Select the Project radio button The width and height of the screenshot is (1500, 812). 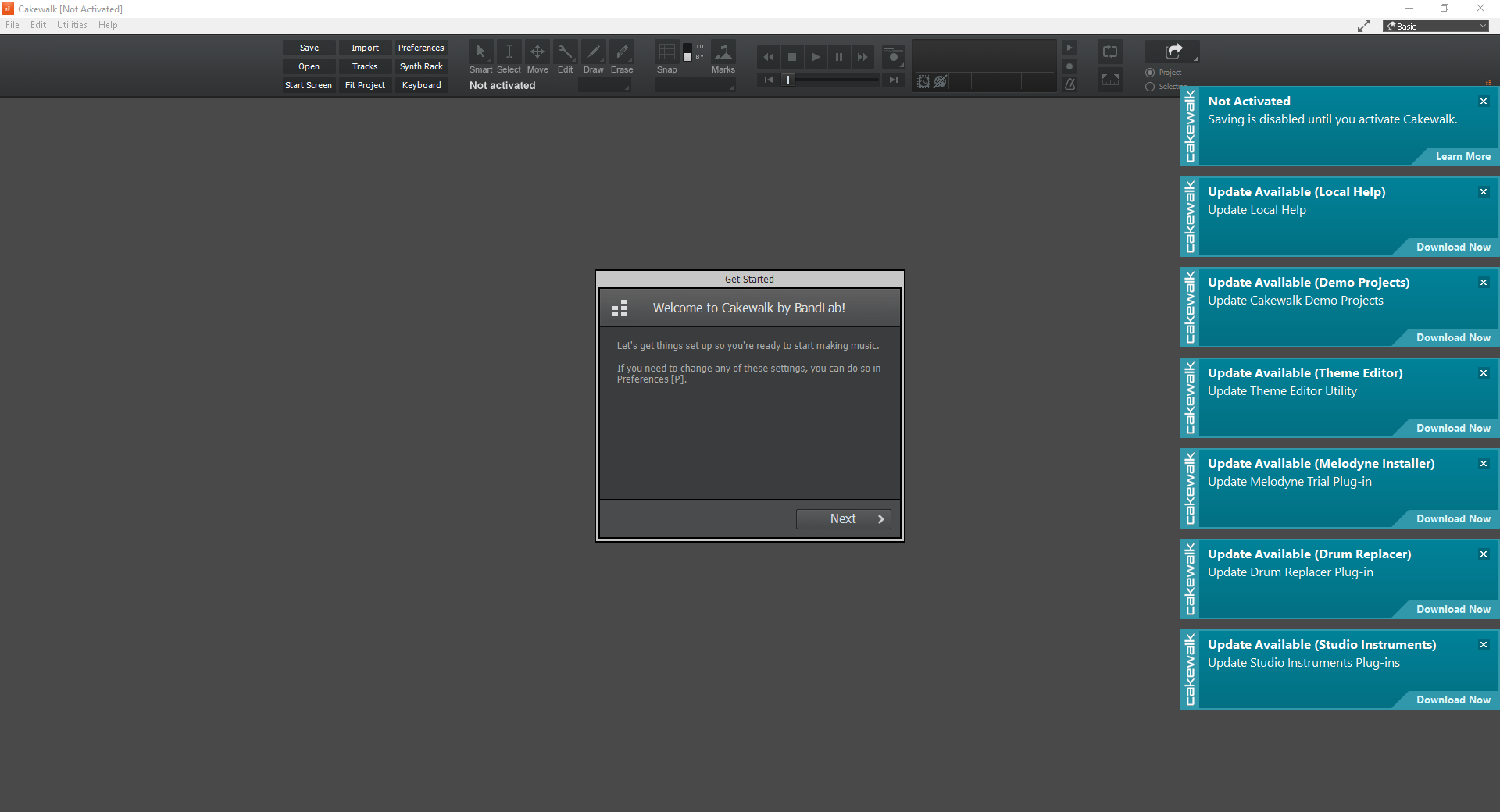[x=1150, y=73]
